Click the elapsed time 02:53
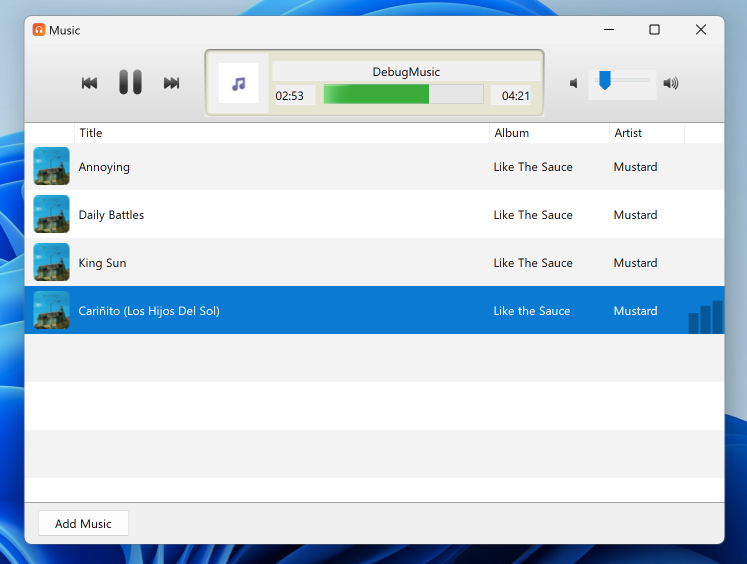Image resolution: width=747 pixels, height=564 pixels. (x=290, y=96)
